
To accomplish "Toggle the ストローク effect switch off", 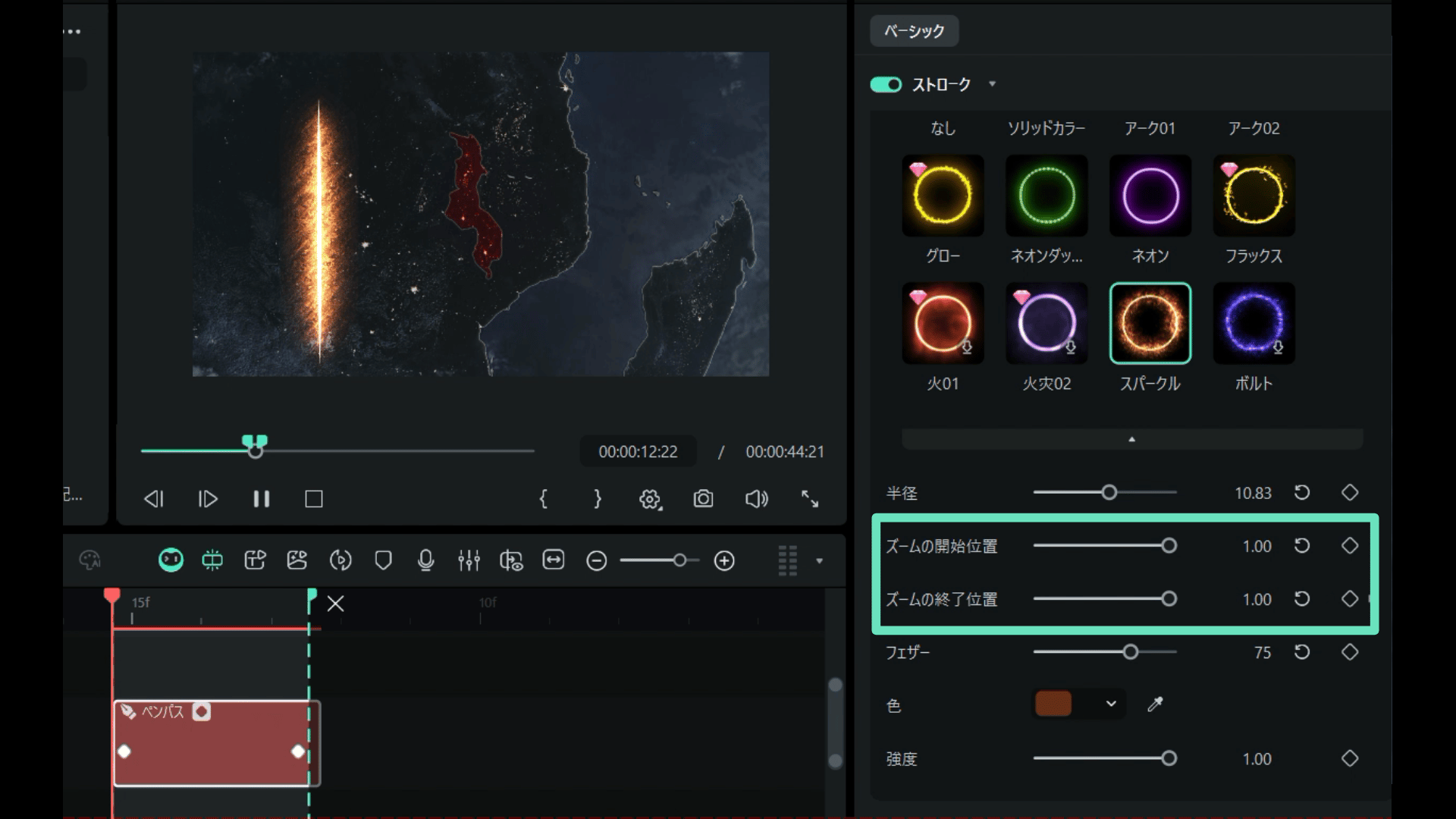I will pos(886,85).
